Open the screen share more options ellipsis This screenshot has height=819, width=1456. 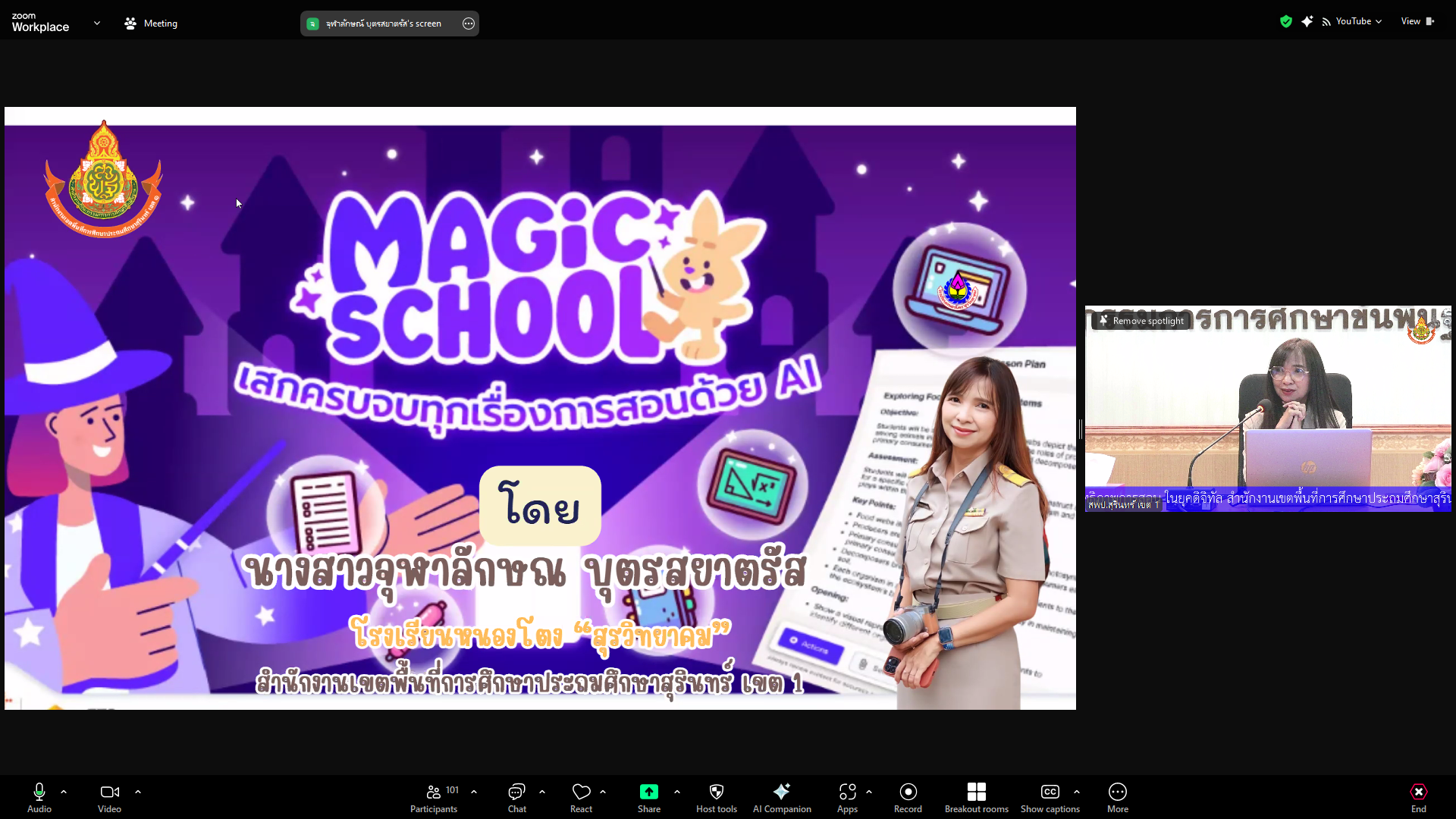click(x=469, y=24)
